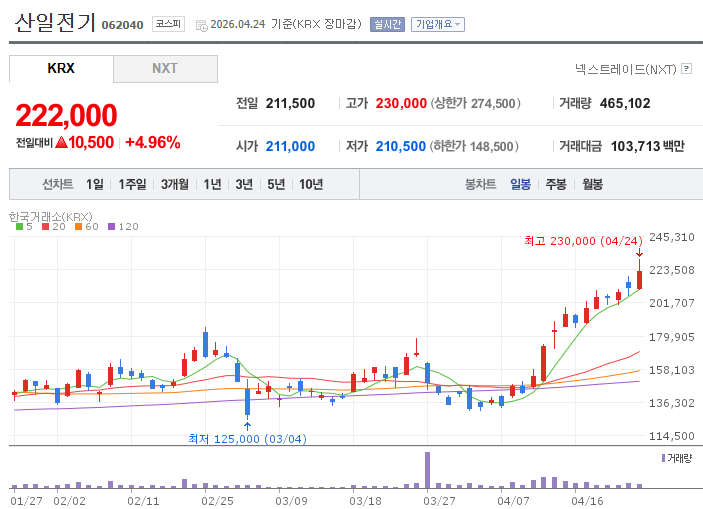Click the stock name 산일전기

[x=55, y=22]
